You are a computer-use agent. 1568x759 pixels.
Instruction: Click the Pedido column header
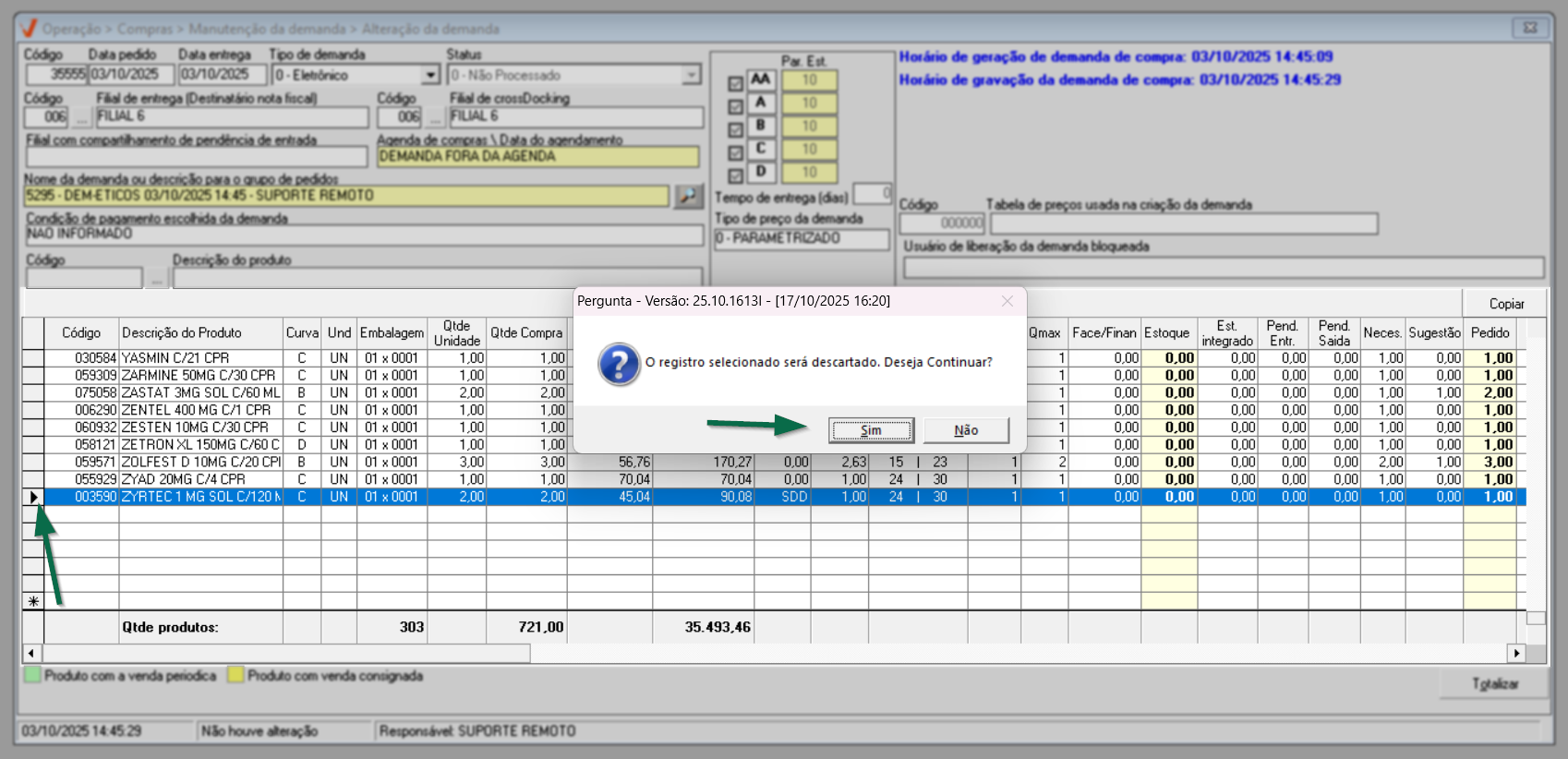pos(1490,332)
